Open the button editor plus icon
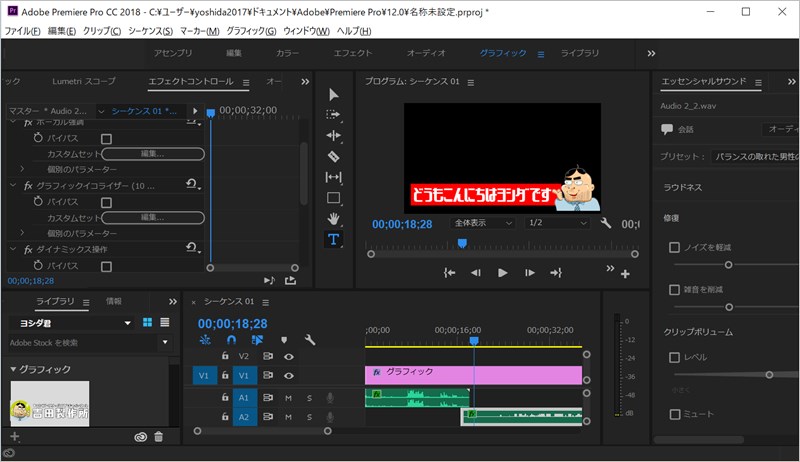 pos(625,274)
